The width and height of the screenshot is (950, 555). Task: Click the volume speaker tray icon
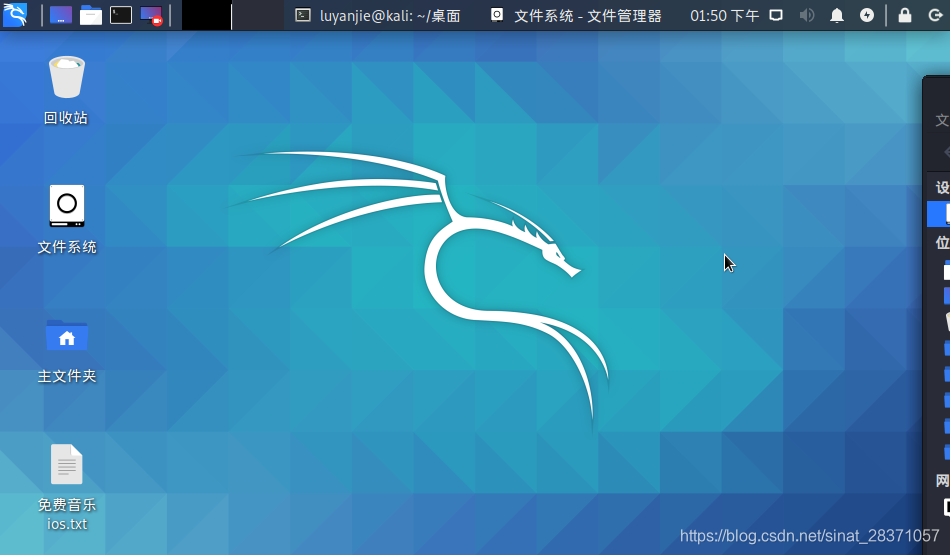(806, 15)
